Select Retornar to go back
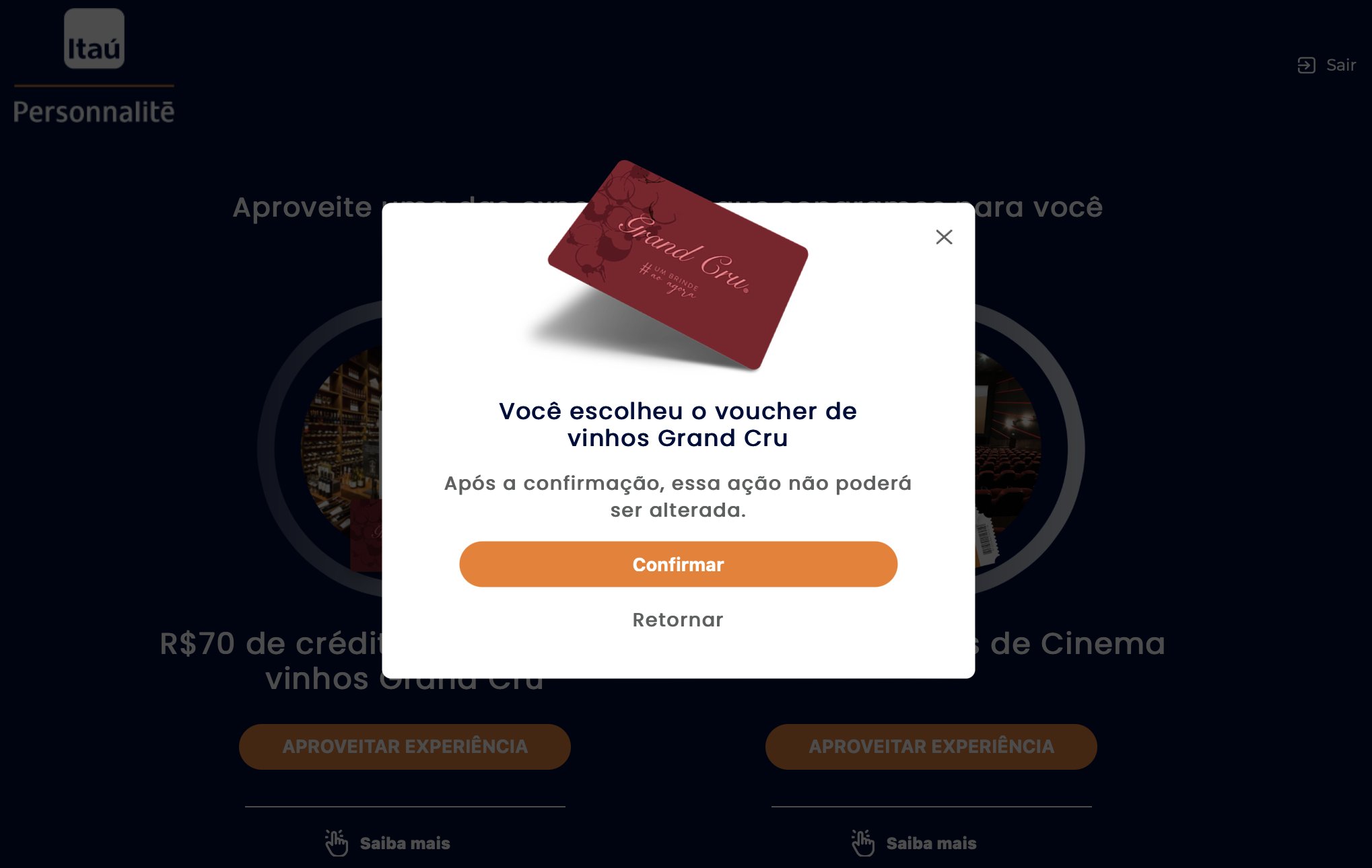The image size is (1372, 868). [x=678, y=620]
